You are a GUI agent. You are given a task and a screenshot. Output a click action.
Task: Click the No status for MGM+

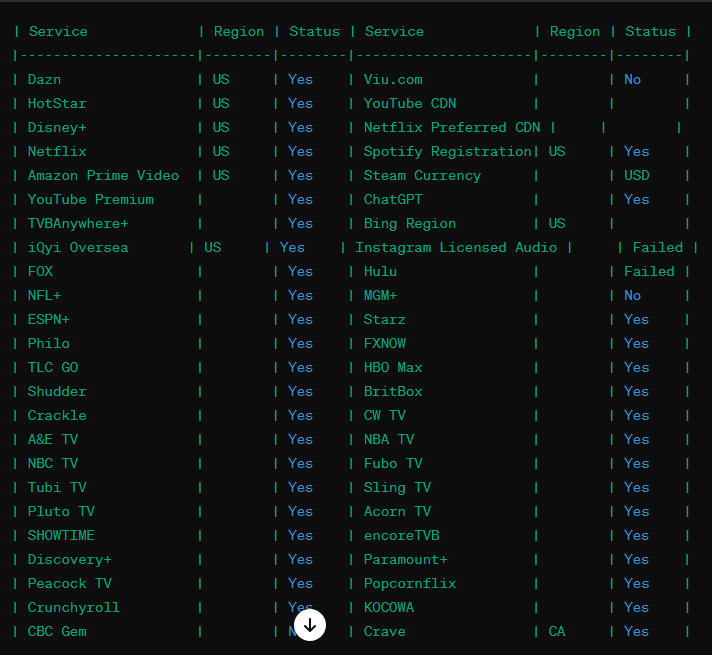point(633,296)
